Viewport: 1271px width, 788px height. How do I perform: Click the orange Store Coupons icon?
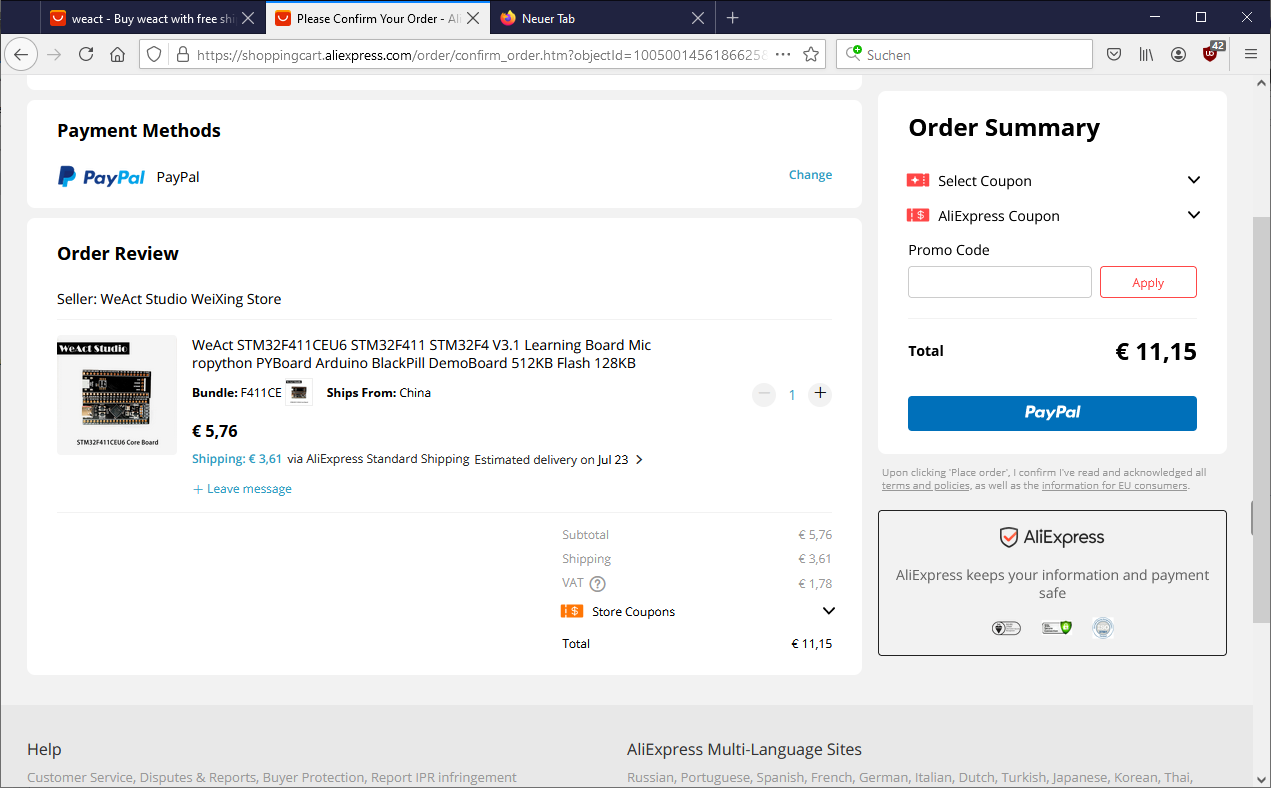pyautogui.click(x=572, y=611)
